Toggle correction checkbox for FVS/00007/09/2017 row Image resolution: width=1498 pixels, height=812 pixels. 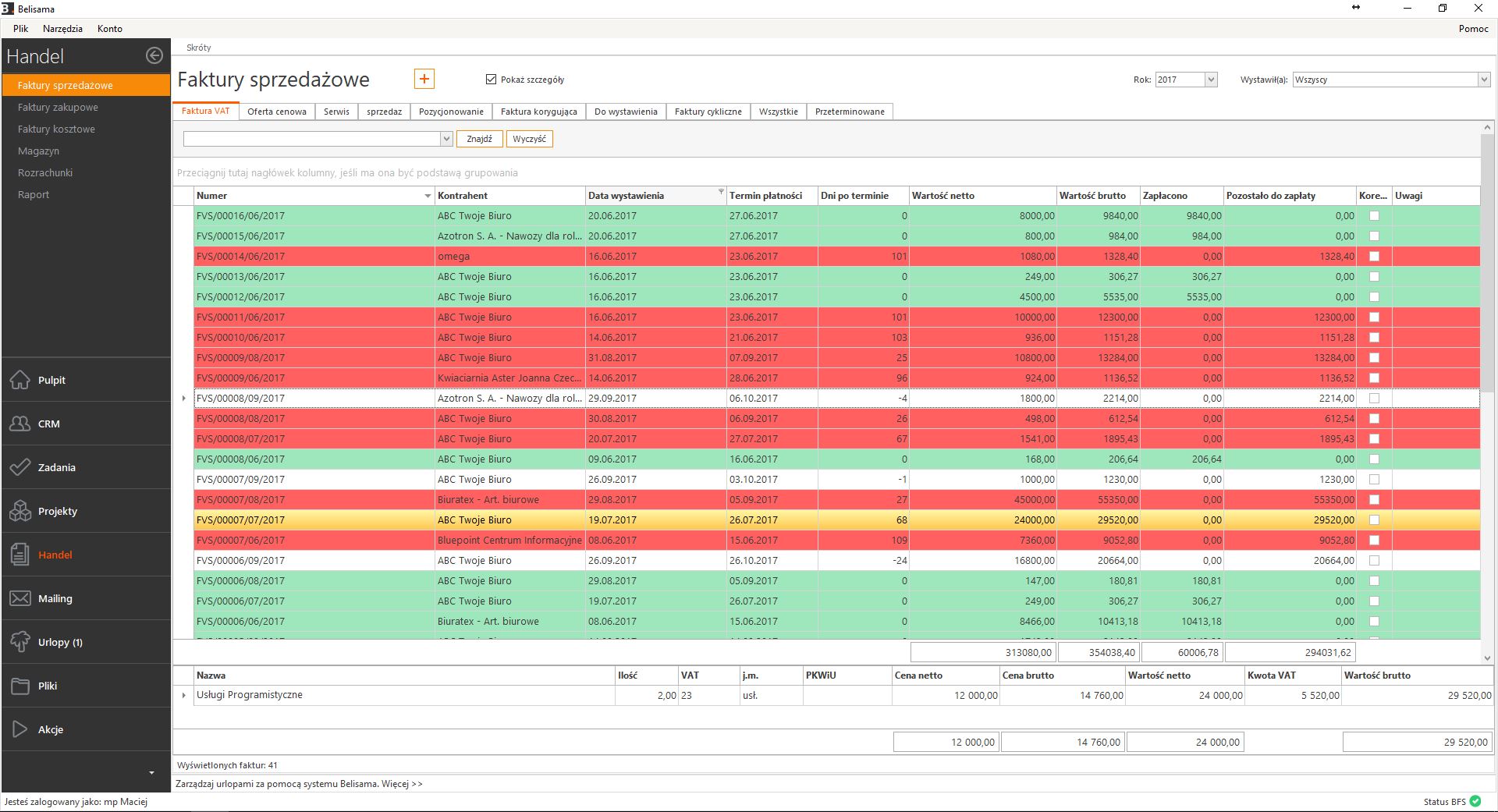point(1374,480)
